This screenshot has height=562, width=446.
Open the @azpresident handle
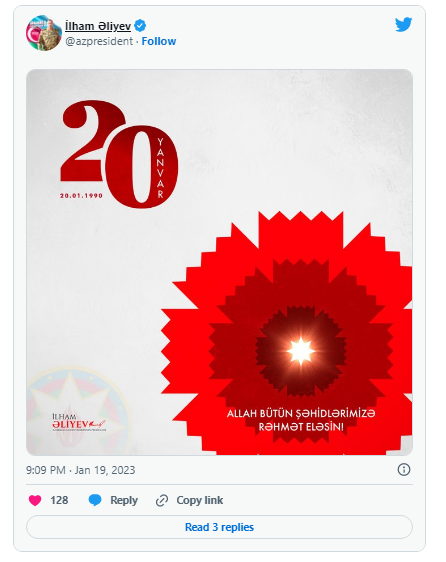coord(99,41)
